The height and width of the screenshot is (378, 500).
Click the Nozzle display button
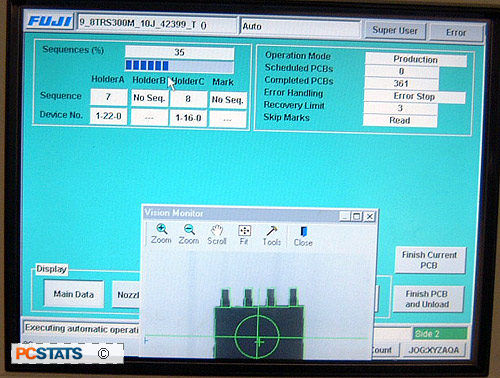(x=126, y=294)
